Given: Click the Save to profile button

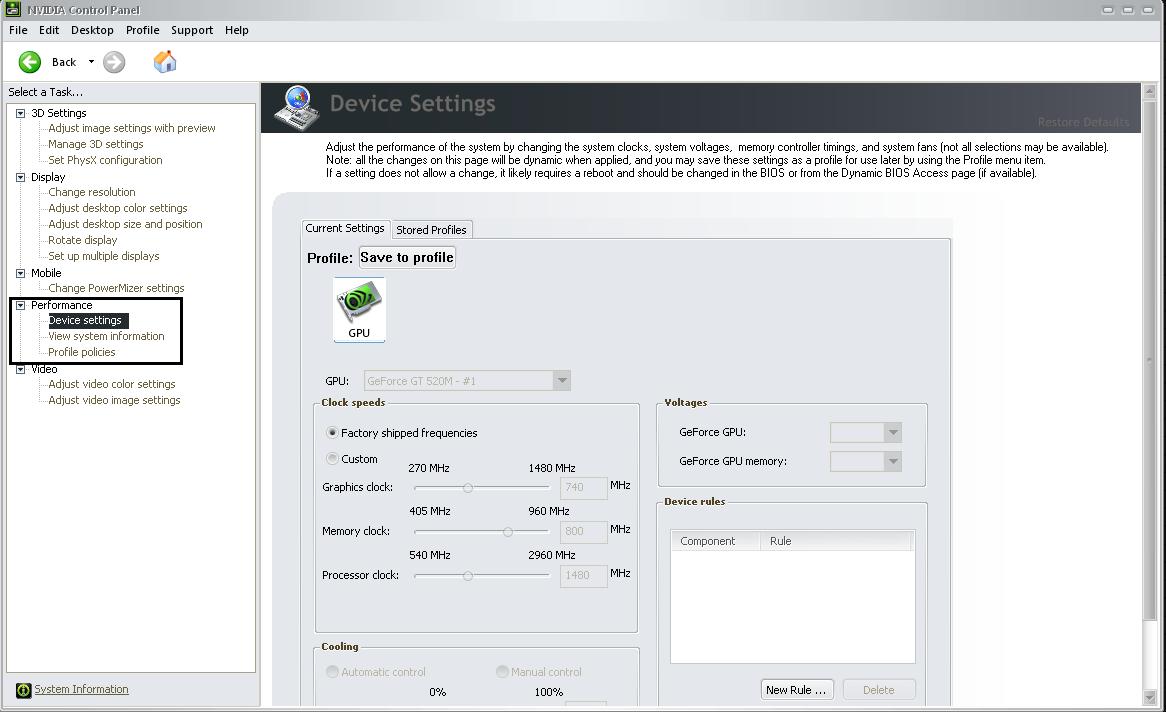Looking at the screenshot, I should (406, 257).
